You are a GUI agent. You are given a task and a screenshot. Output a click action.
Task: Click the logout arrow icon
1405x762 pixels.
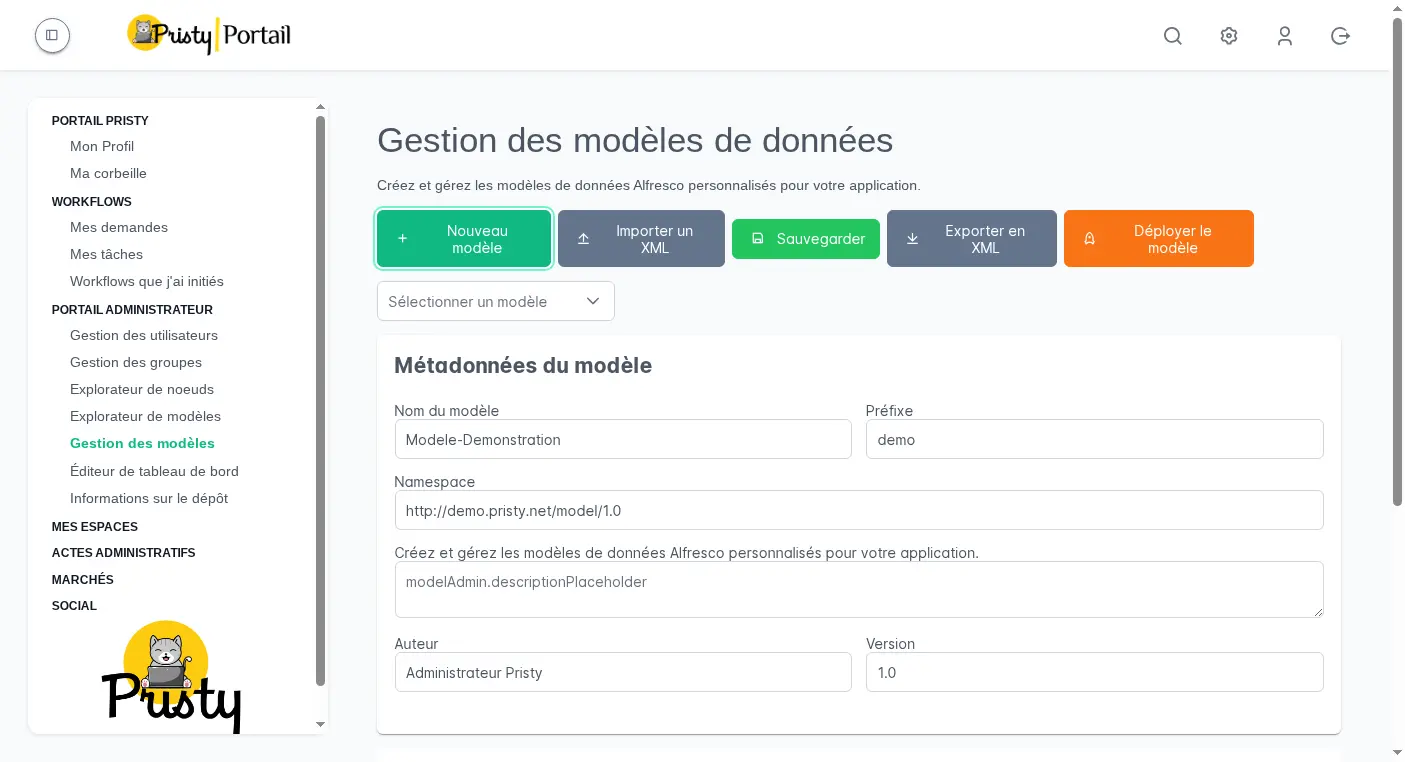(1340, 35)
